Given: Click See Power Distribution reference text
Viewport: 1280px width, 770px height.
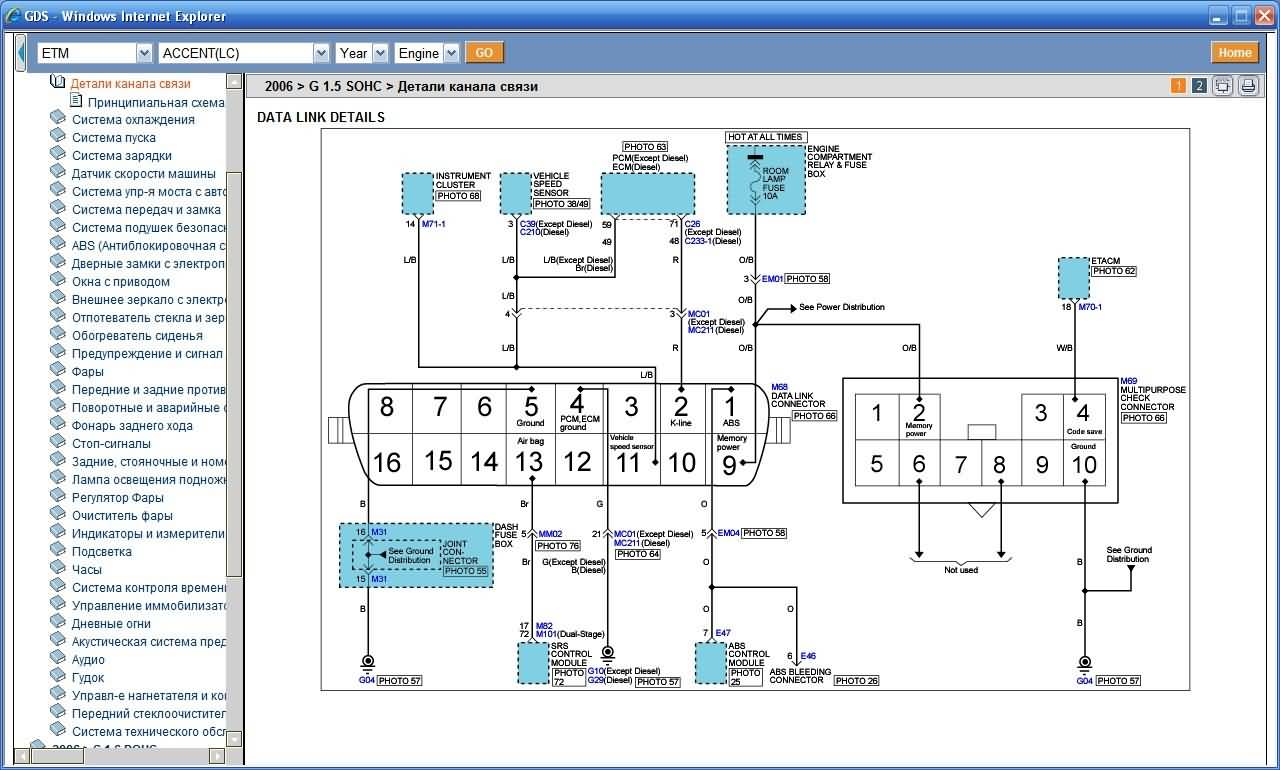Looking at the screenshot, I should click(842, 308).
